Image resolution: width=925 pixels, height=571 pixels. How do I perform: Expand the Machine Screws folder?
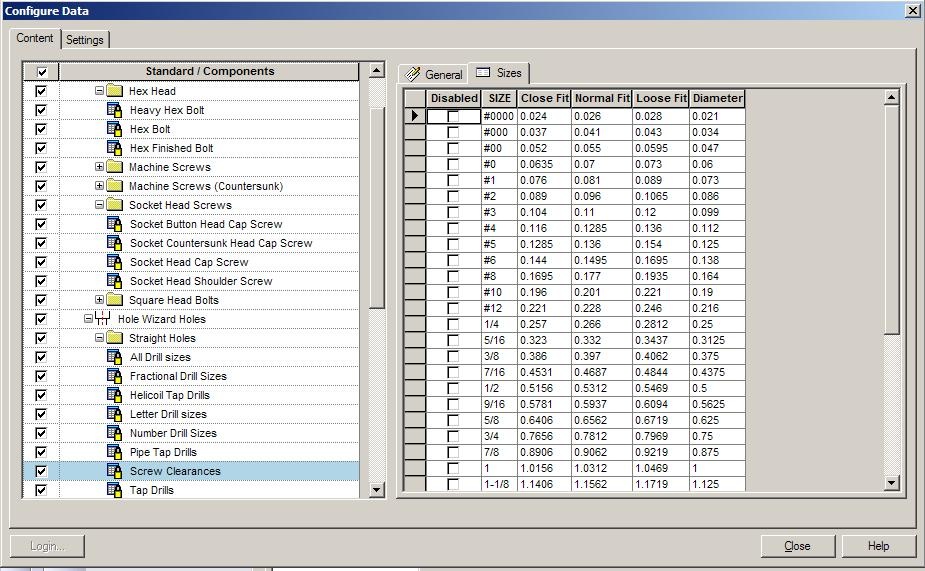99,167
